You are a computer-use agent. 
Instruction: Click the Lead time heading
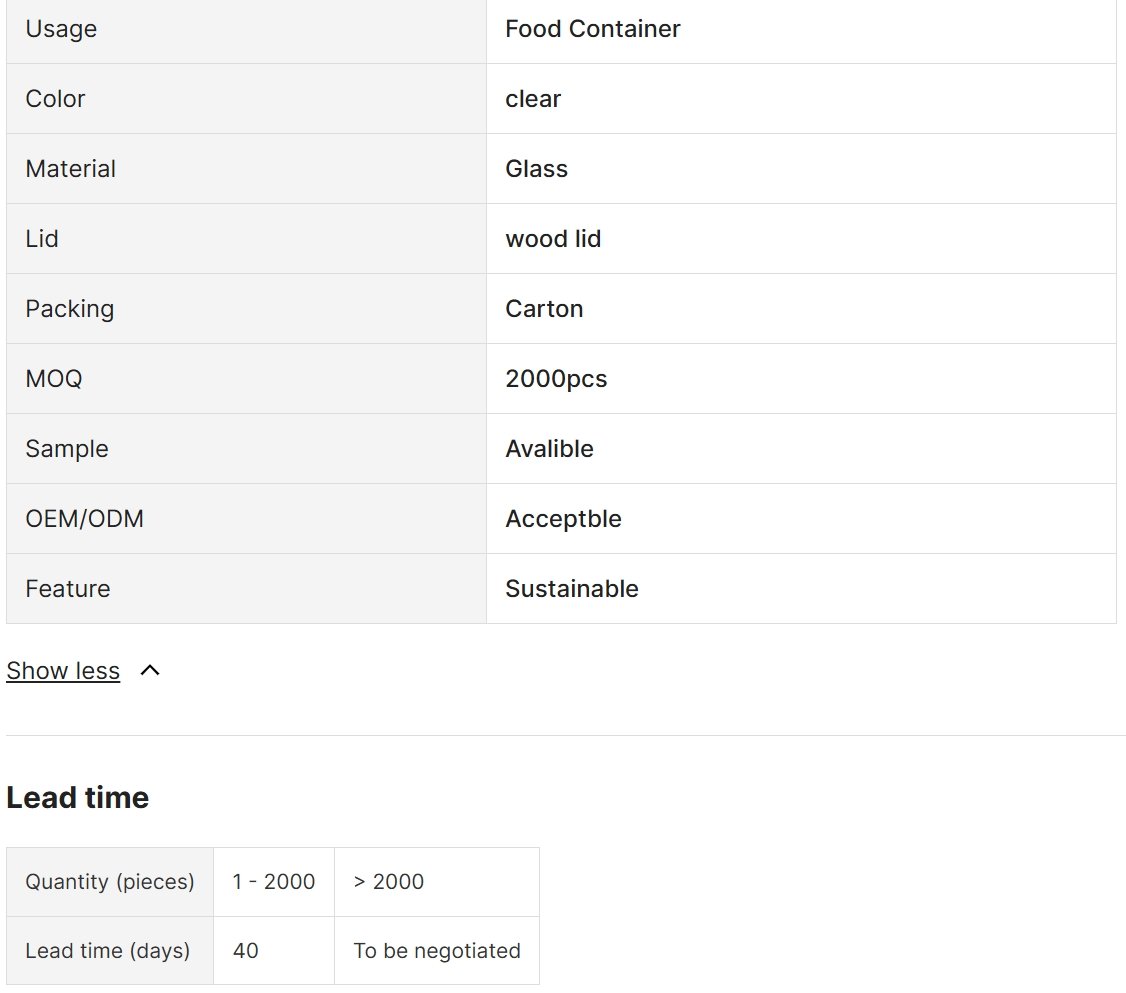(78, 798)
